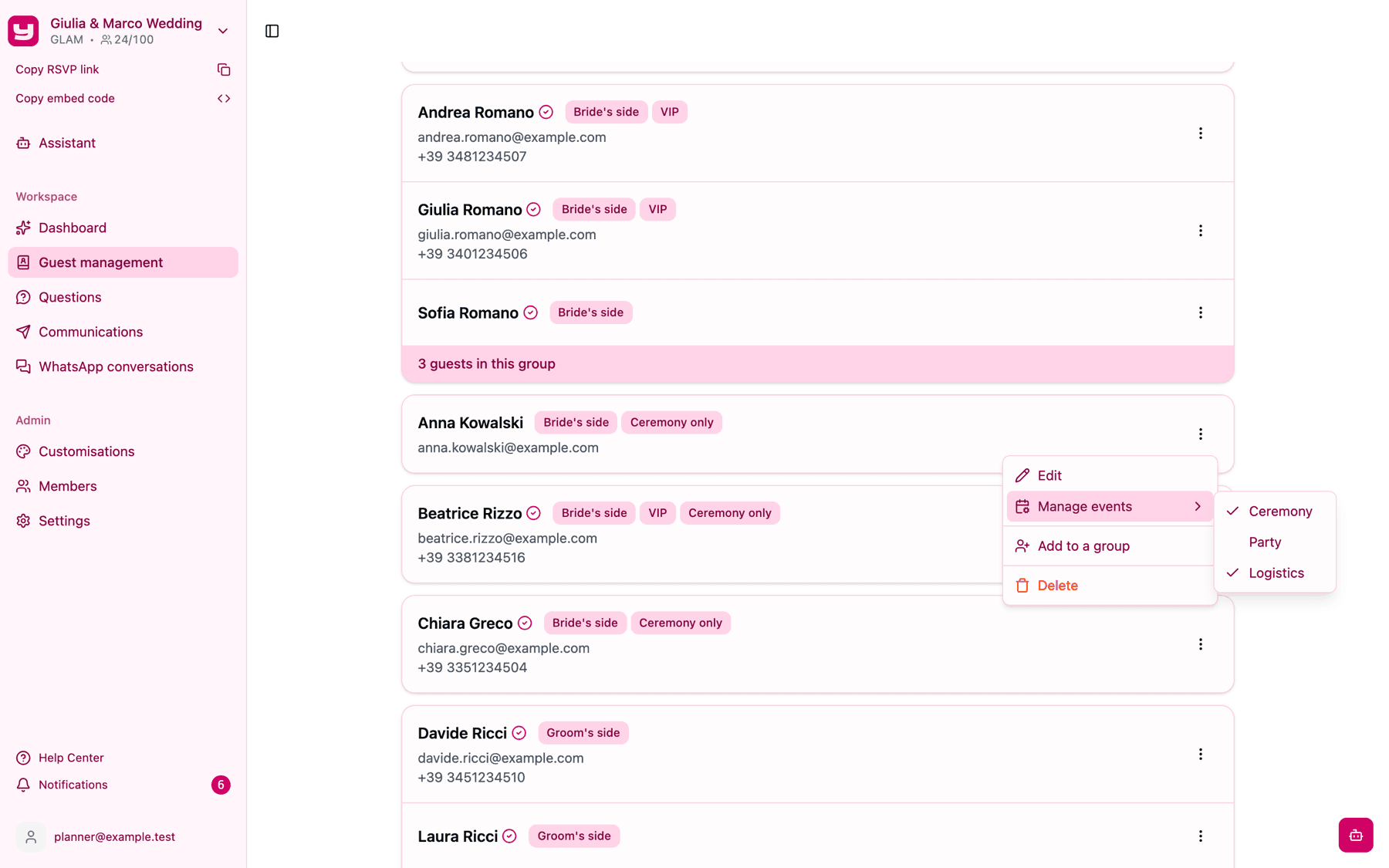Open WhatsApp conversations

[123, 366]
